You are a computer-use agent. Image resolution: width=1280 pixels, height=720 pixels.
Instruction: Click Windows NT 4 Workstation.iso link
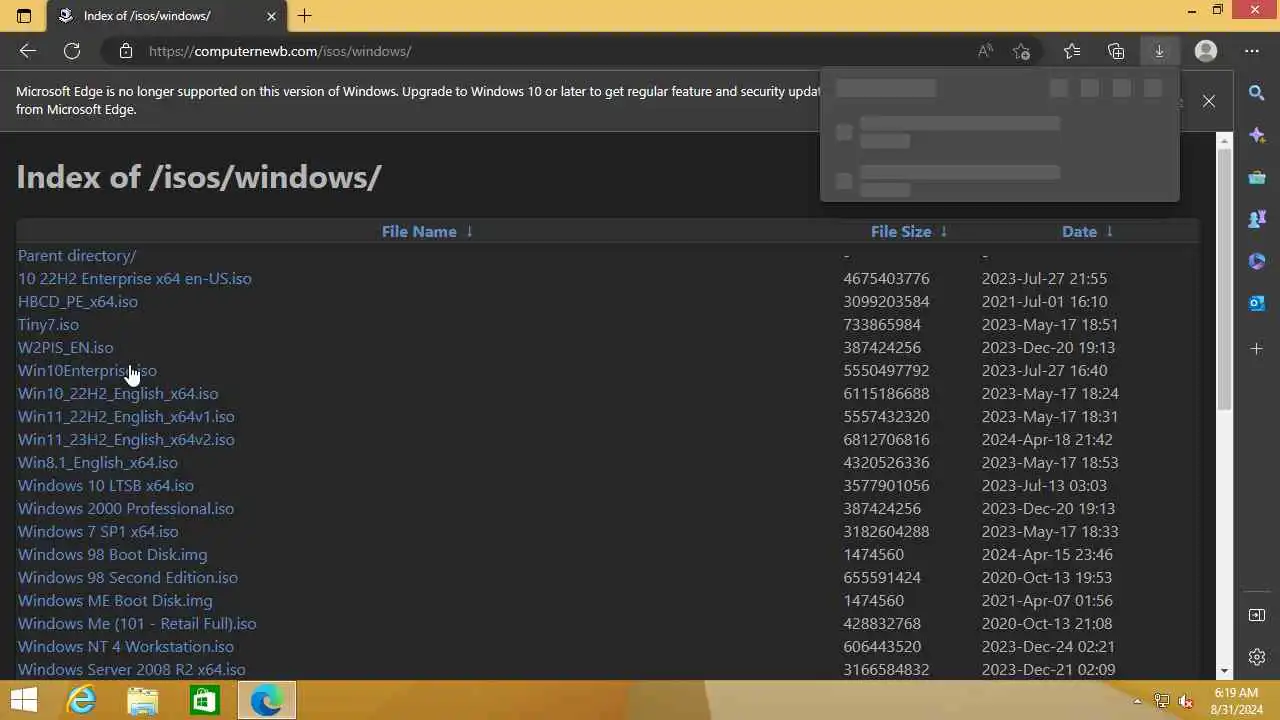tap(126, 646)
